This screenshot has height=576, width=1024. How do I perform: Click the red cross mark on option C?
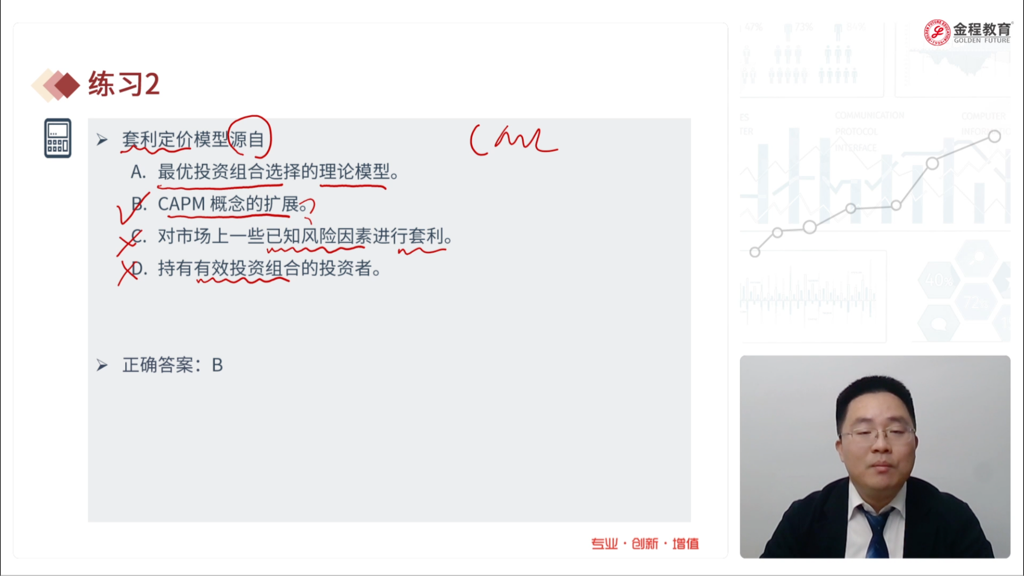pyautogui.click(x=129, y=241)
